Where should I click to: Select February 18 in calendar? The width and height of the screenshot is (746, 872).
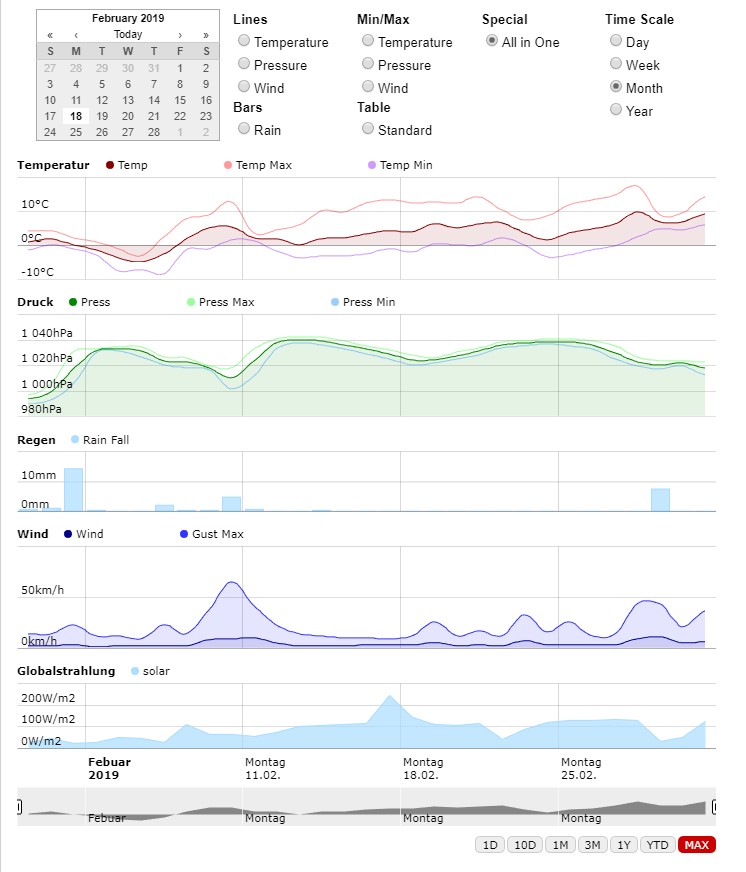point(76,116)
